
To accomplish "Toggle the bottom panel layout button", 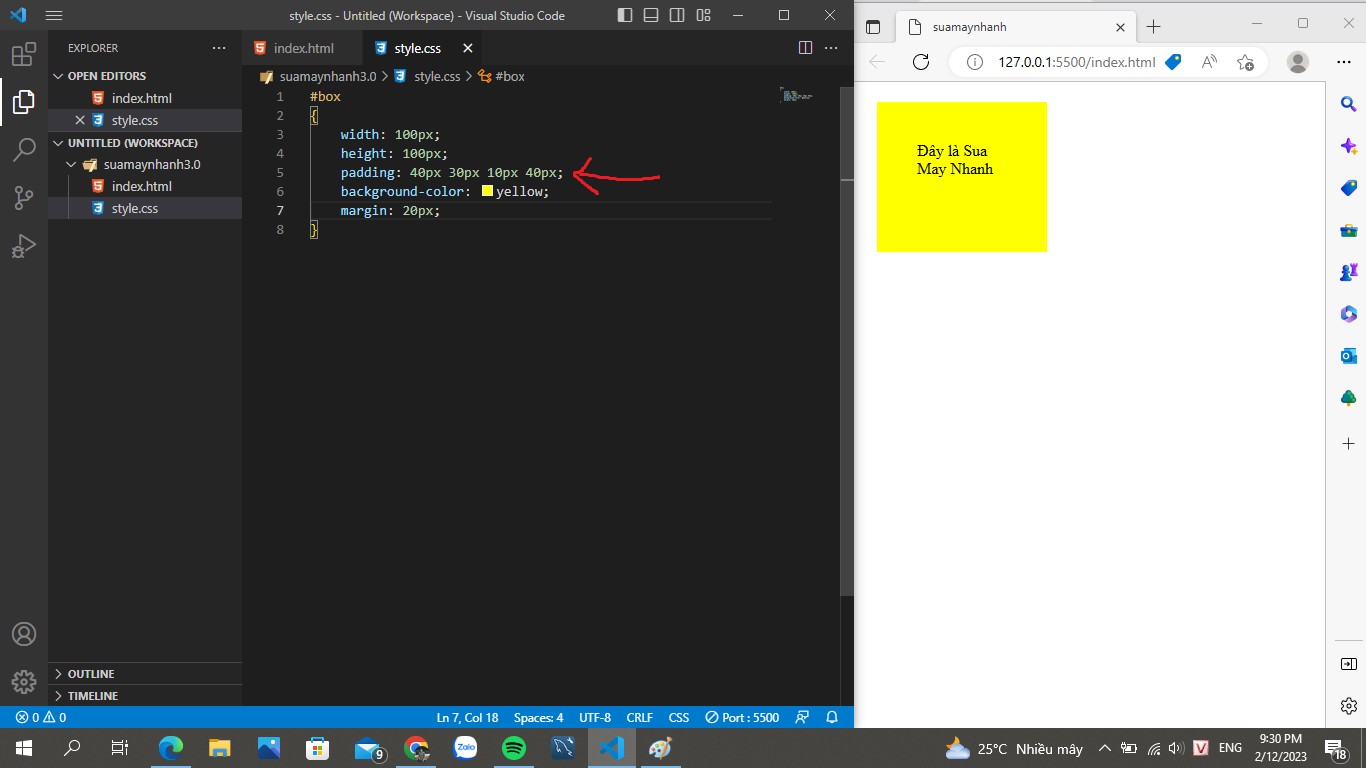I will [651, 15].
